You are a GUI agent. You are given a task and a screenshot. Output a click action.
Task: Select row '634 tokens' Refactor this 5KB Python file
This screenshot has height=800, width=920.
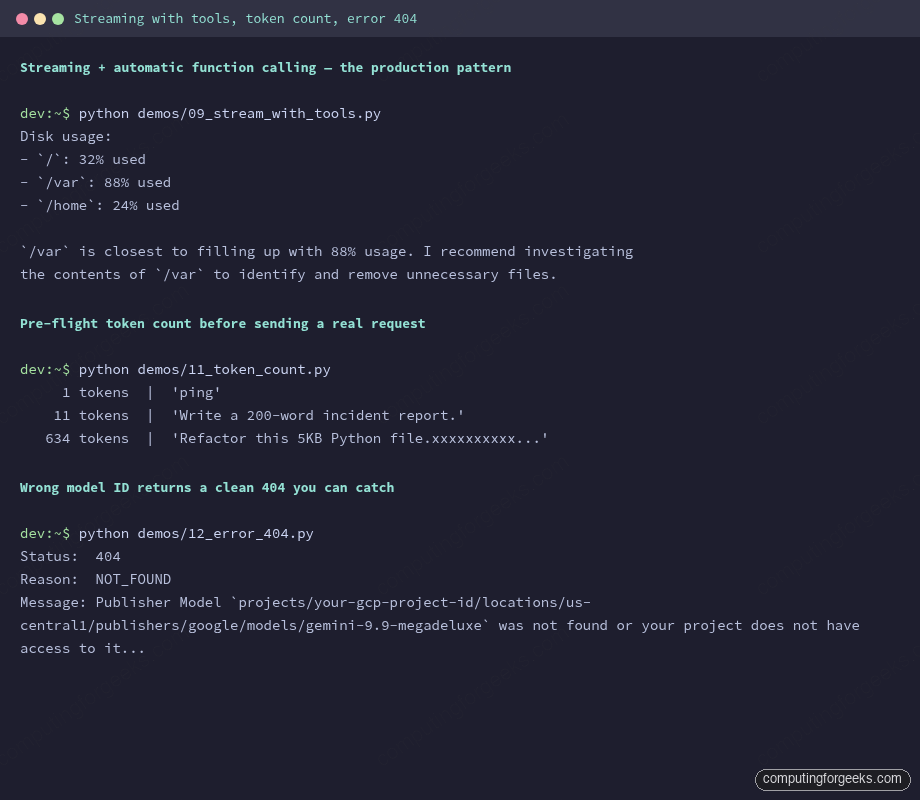296,438
